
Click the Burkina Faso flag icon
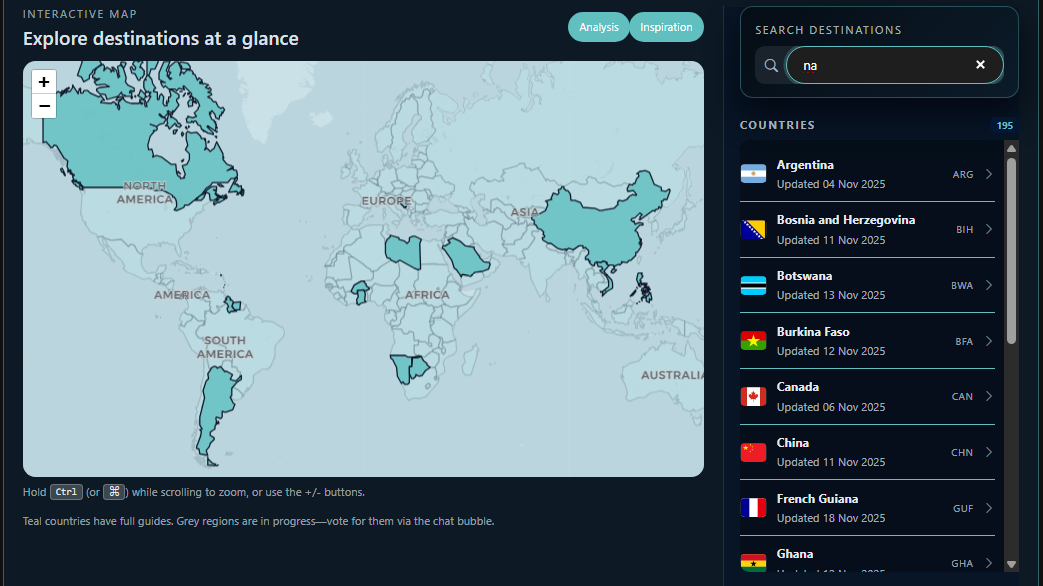[x=754, y=341]
